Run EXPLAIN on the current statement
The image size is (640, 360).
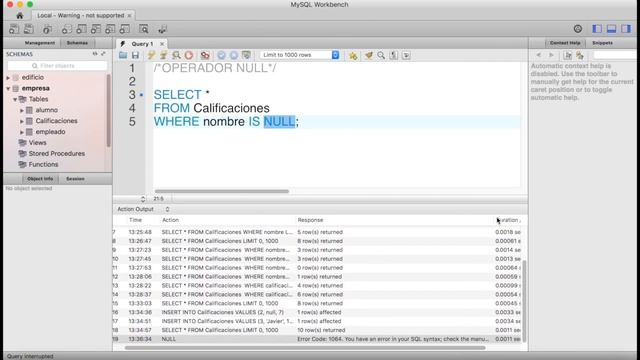176,55
